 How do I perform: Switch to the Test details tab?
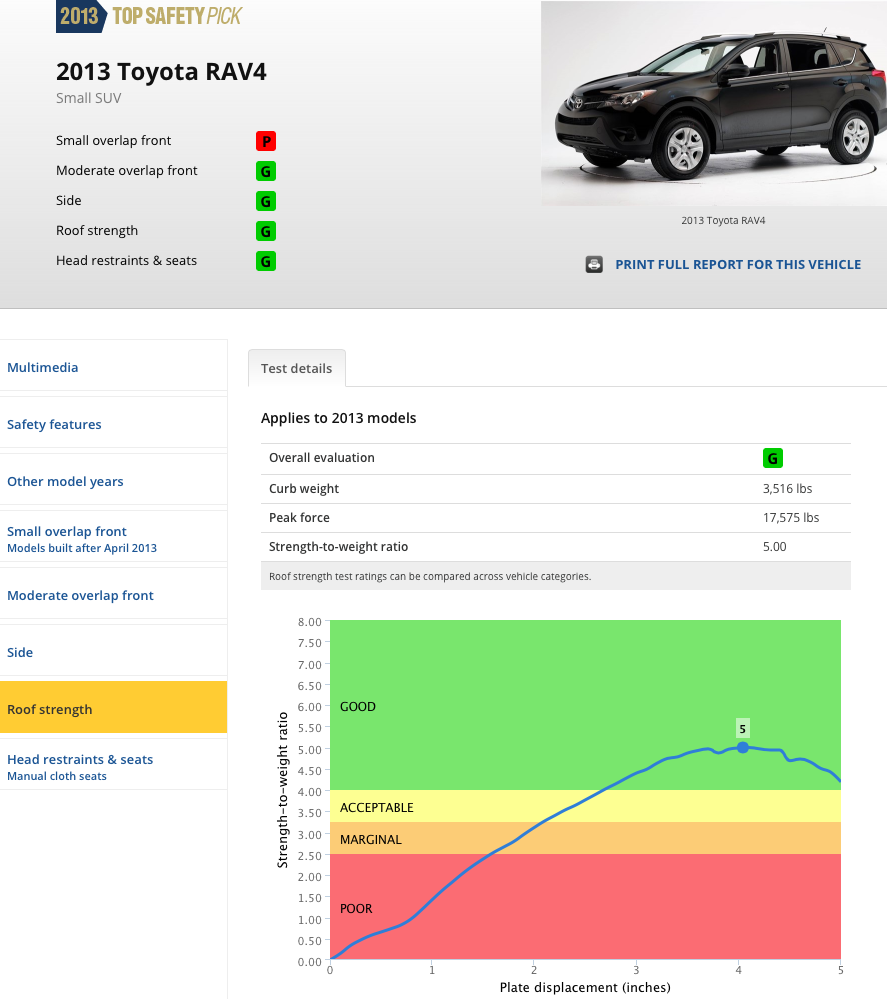click(296, 368)
